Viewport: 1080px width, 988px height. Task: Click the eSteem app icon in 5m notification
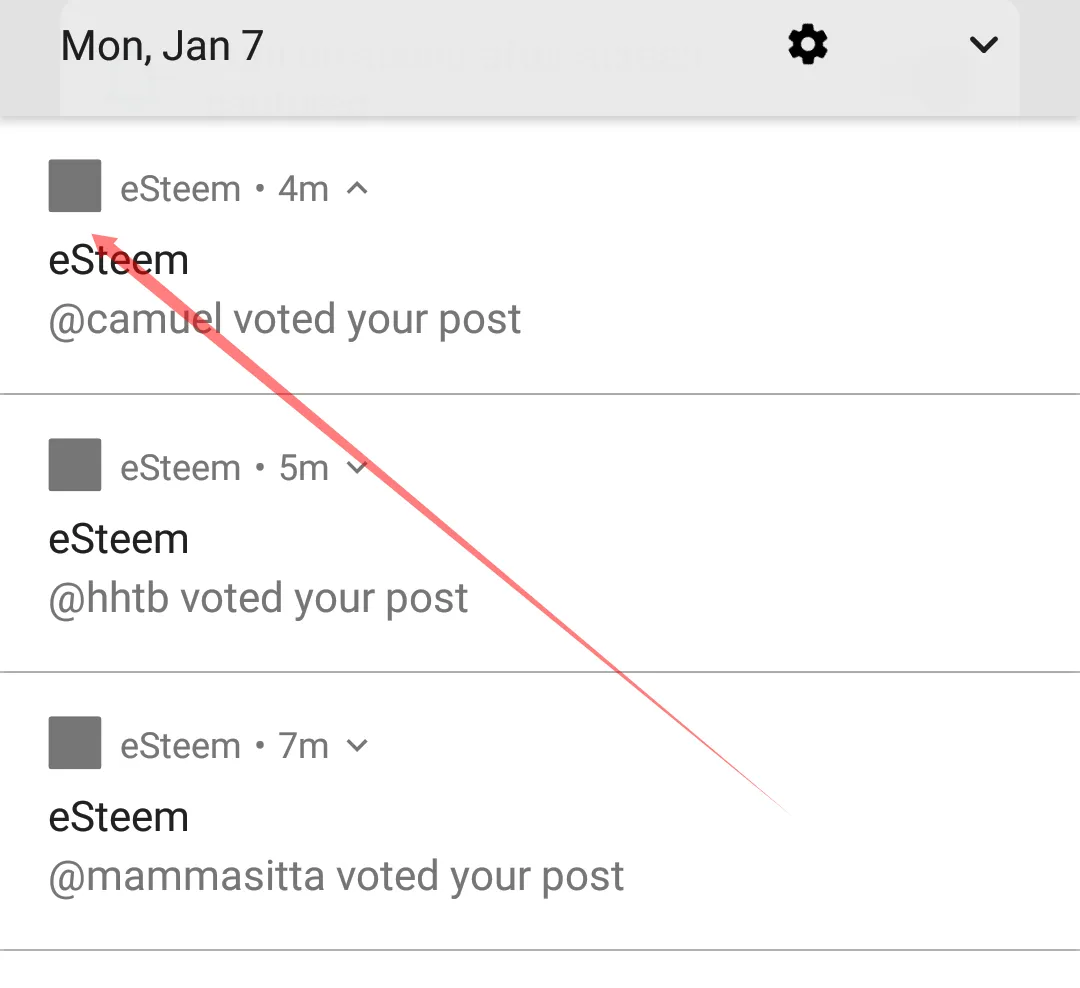[x=74, y=464]
